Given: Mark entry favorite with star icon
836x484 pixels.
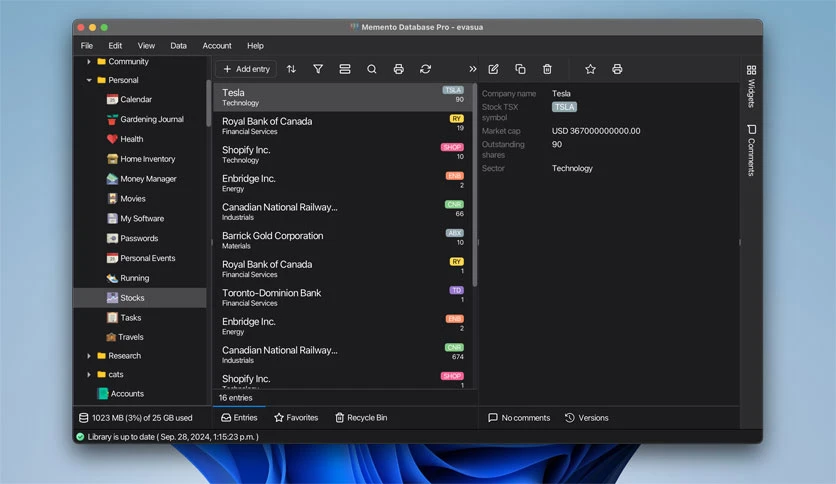Looking at the screenshot, I should click(x=590, y=69).
